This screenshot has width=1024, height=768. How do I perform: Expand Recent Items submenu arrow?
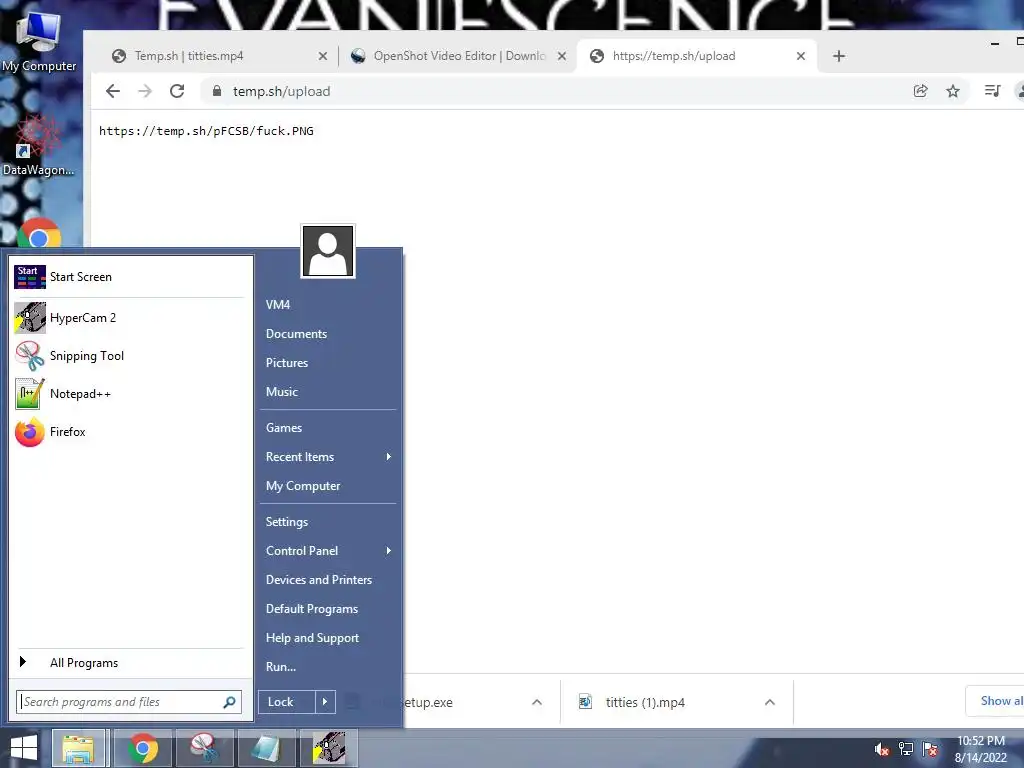click(x=389, y=457)
